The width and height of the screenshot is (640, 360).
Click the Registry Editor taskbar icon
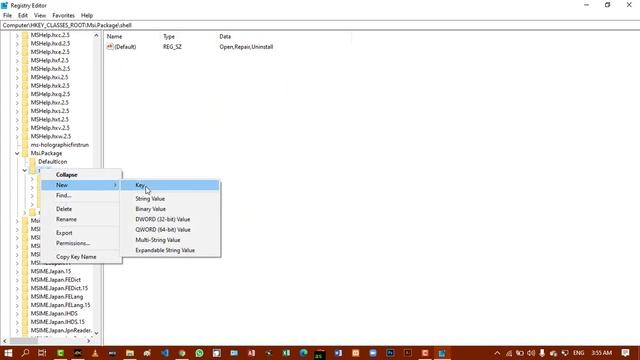pyautogui.click(x=442, y=353)
